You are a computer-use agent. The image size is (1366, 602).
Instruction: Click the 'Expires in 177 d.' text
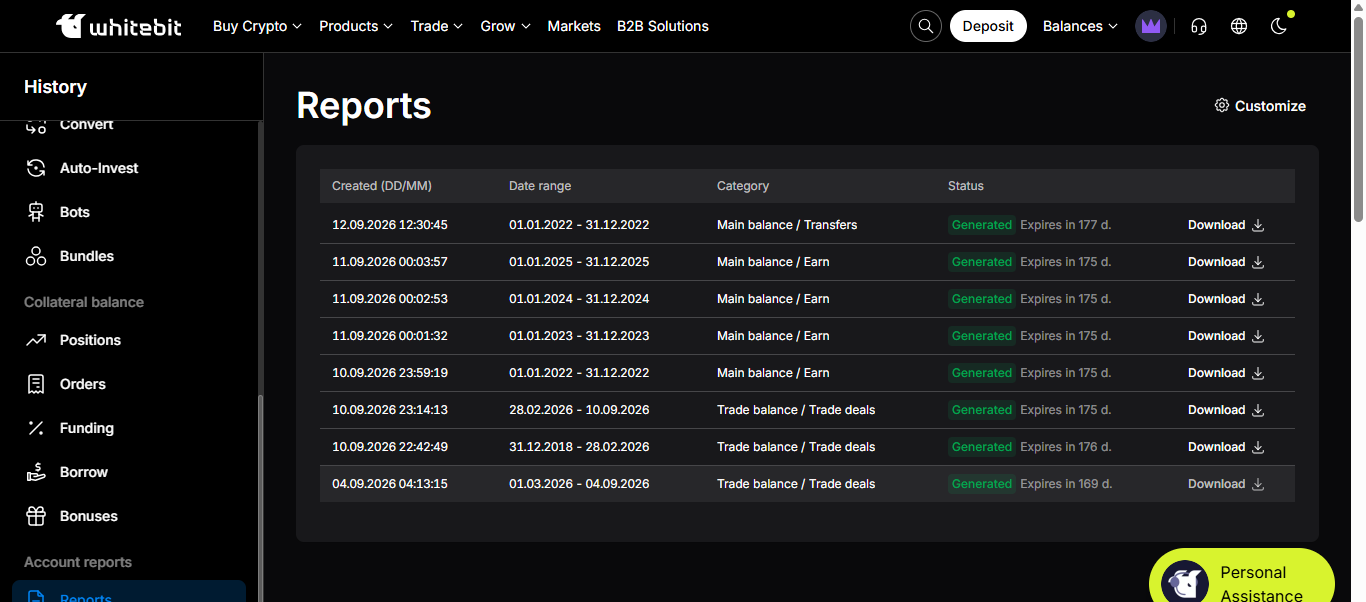coord(1066,225)
